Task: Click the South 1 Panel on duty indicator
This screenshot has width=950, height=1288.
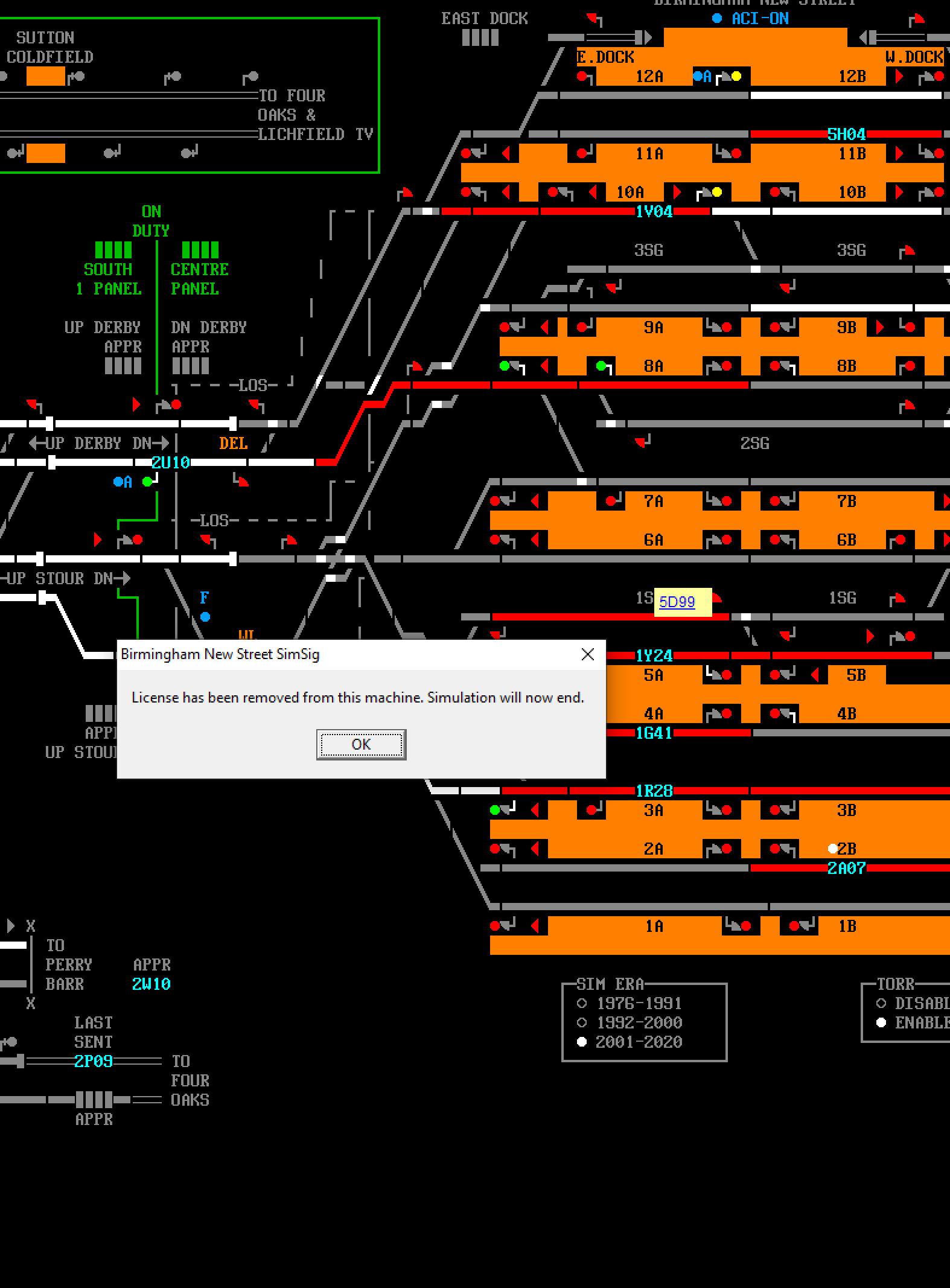Action: pyautogui.click(x=113, y=250)
